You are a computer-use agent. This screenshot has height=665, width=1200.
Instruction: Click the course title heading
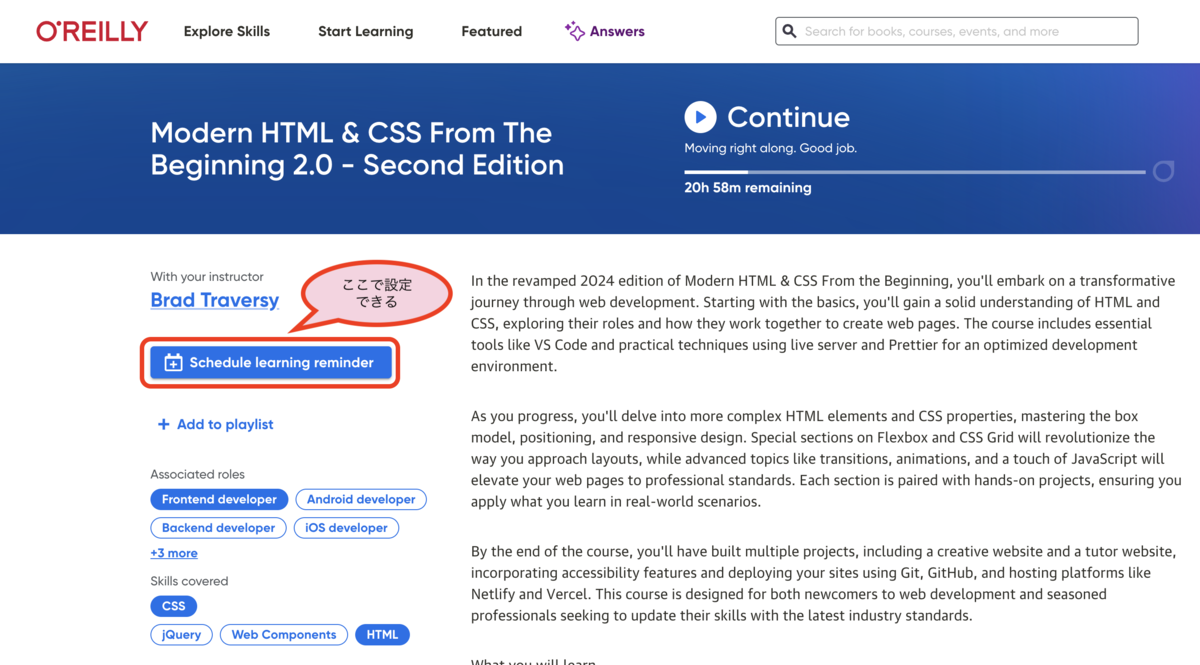[357, 149]
